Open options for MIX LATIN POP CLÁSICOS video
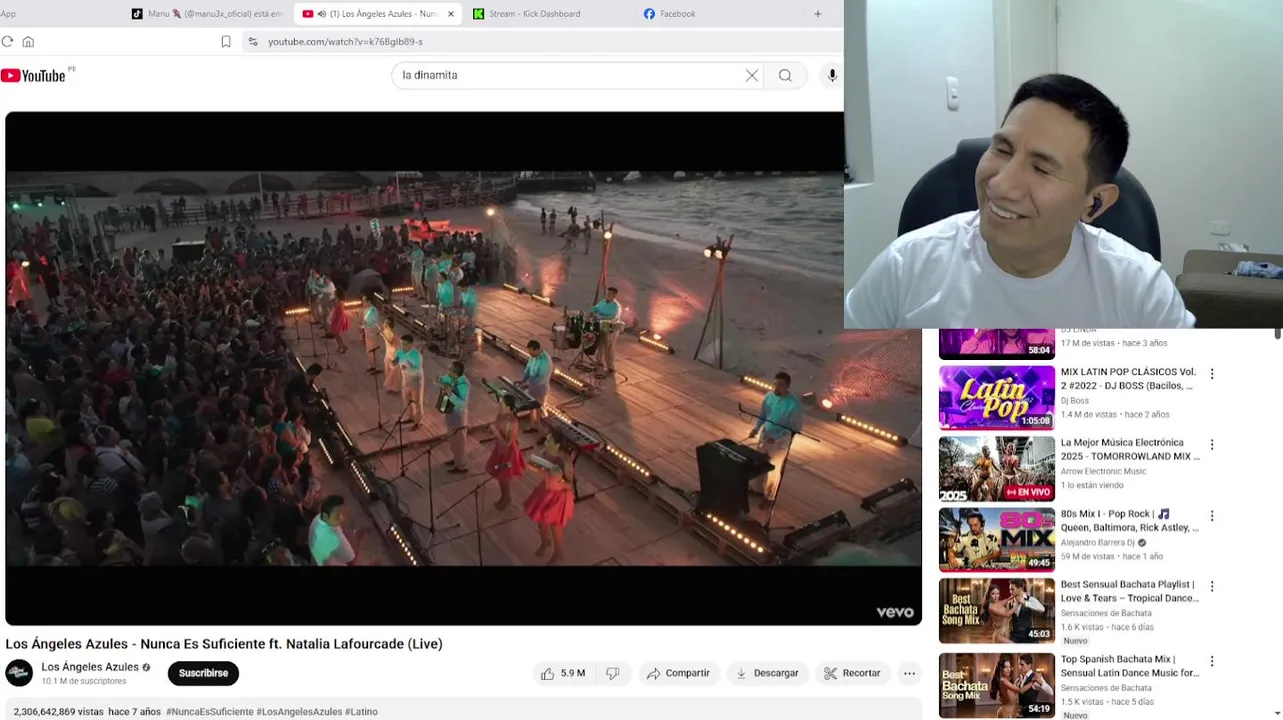 click(1212, 374)
